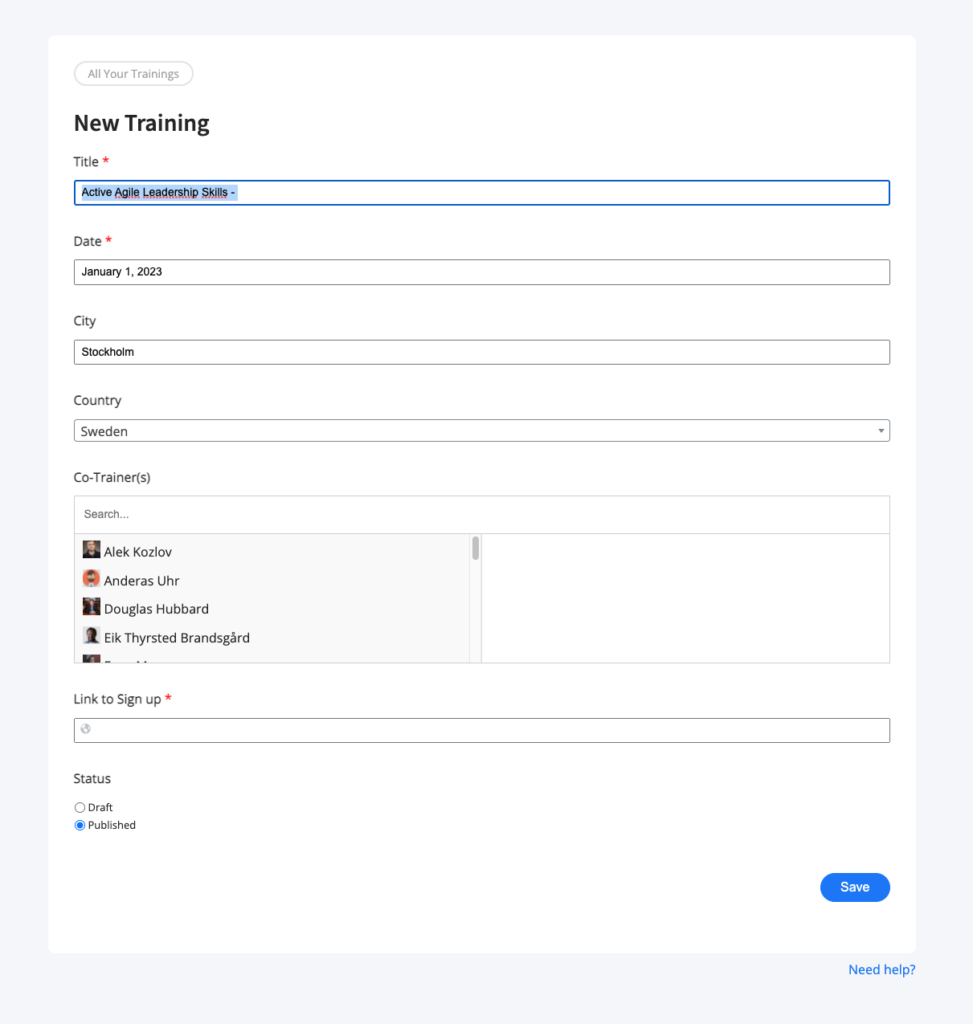Image resolution: width=973 pixels, height=1024 pixels.
Task: Click the co-trainer list scrollbar
Action: (x=475, y=549)
